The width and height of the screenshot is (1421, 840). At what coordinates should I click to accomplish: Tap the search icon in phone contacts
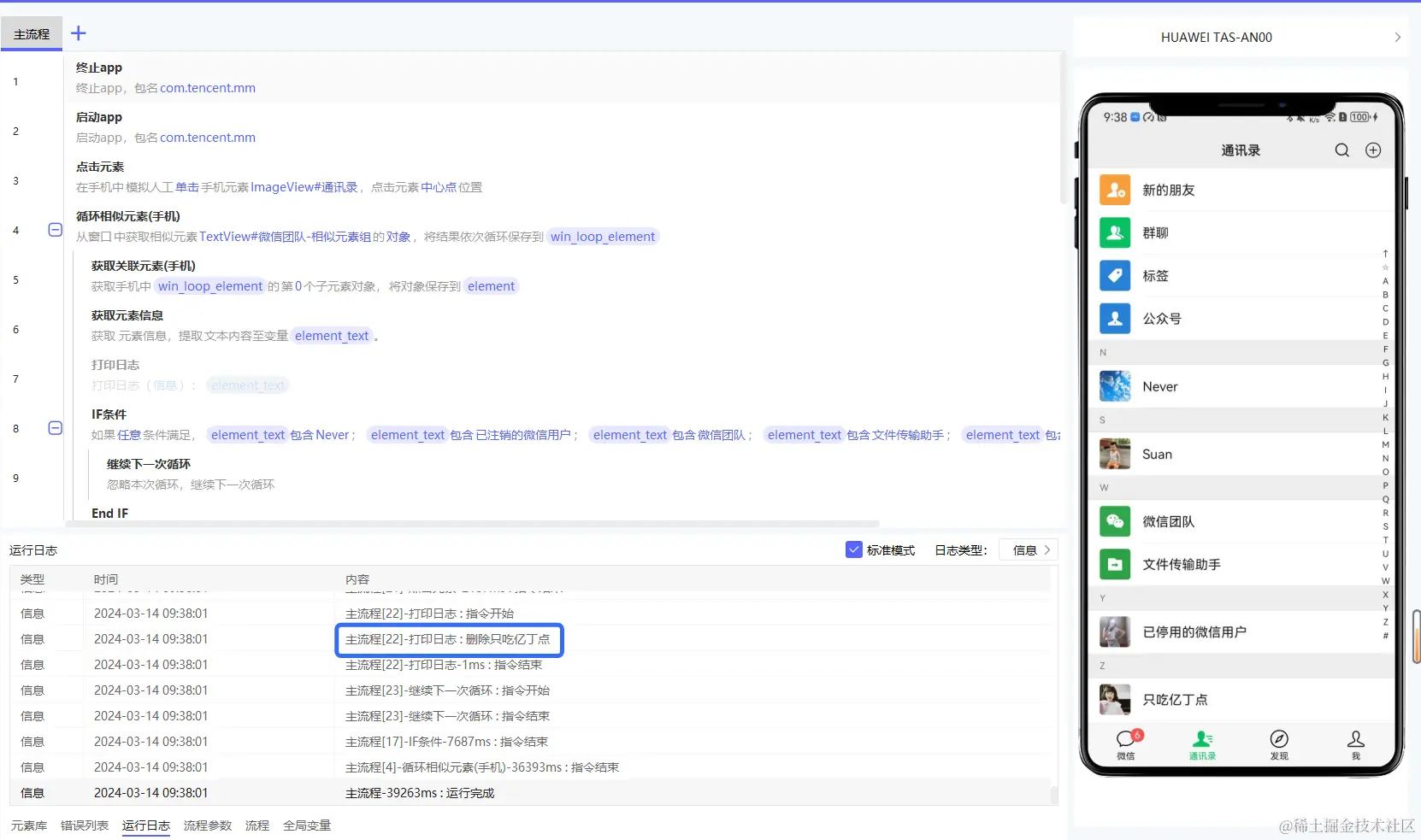coord(1342,150)
